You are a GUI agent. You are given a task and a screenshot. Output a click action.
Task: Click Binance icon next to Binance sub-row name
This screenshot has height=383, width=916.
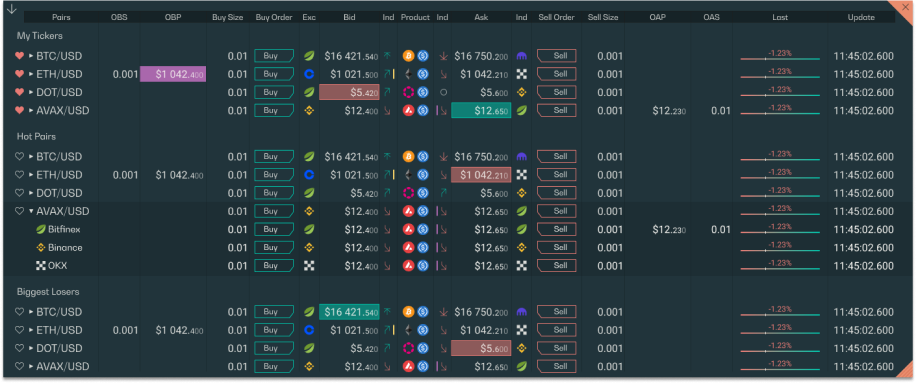point(41,248)
